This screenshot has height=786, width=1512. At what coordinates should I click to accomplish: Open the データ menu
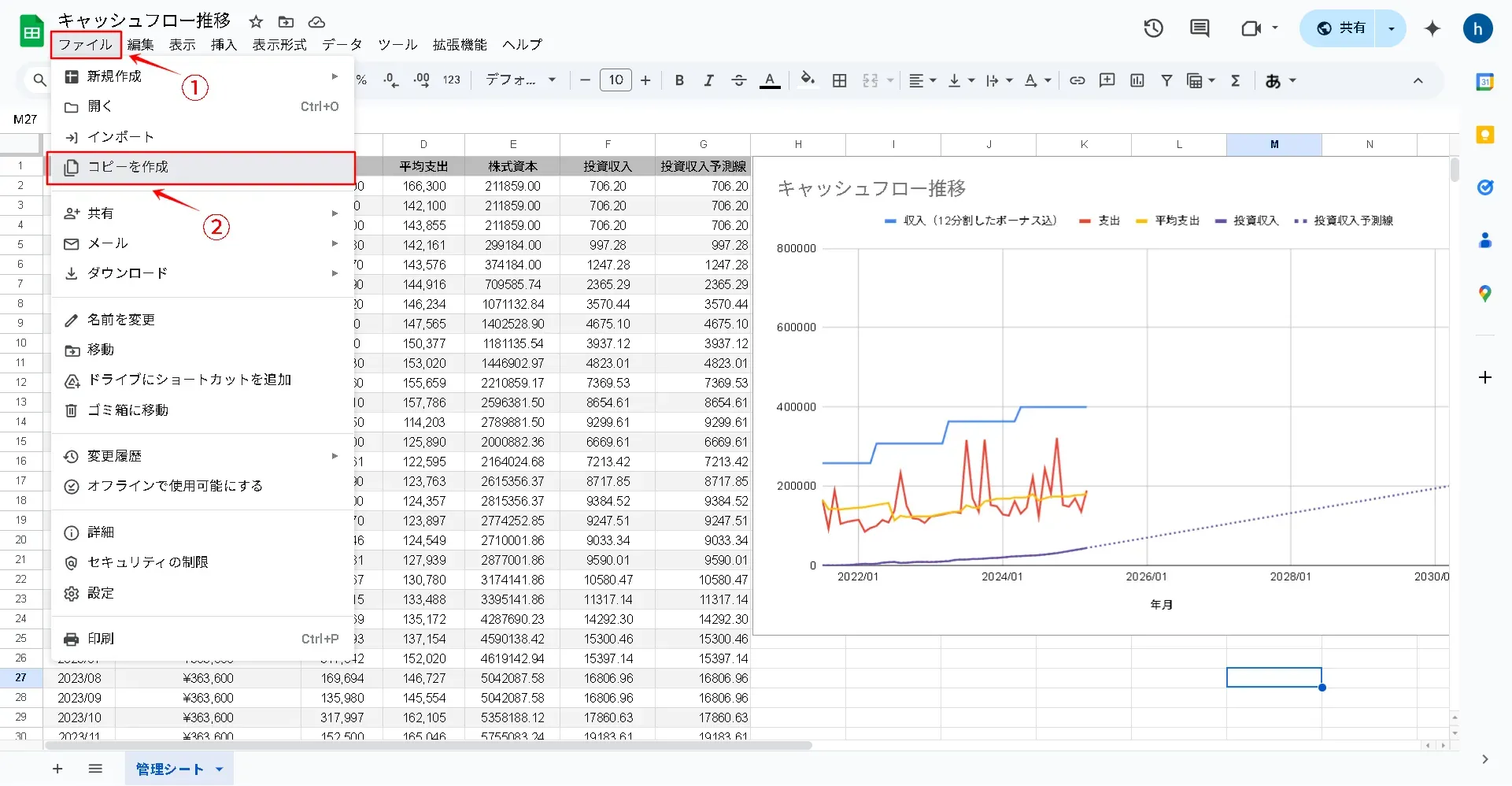(x=342, y=45)
